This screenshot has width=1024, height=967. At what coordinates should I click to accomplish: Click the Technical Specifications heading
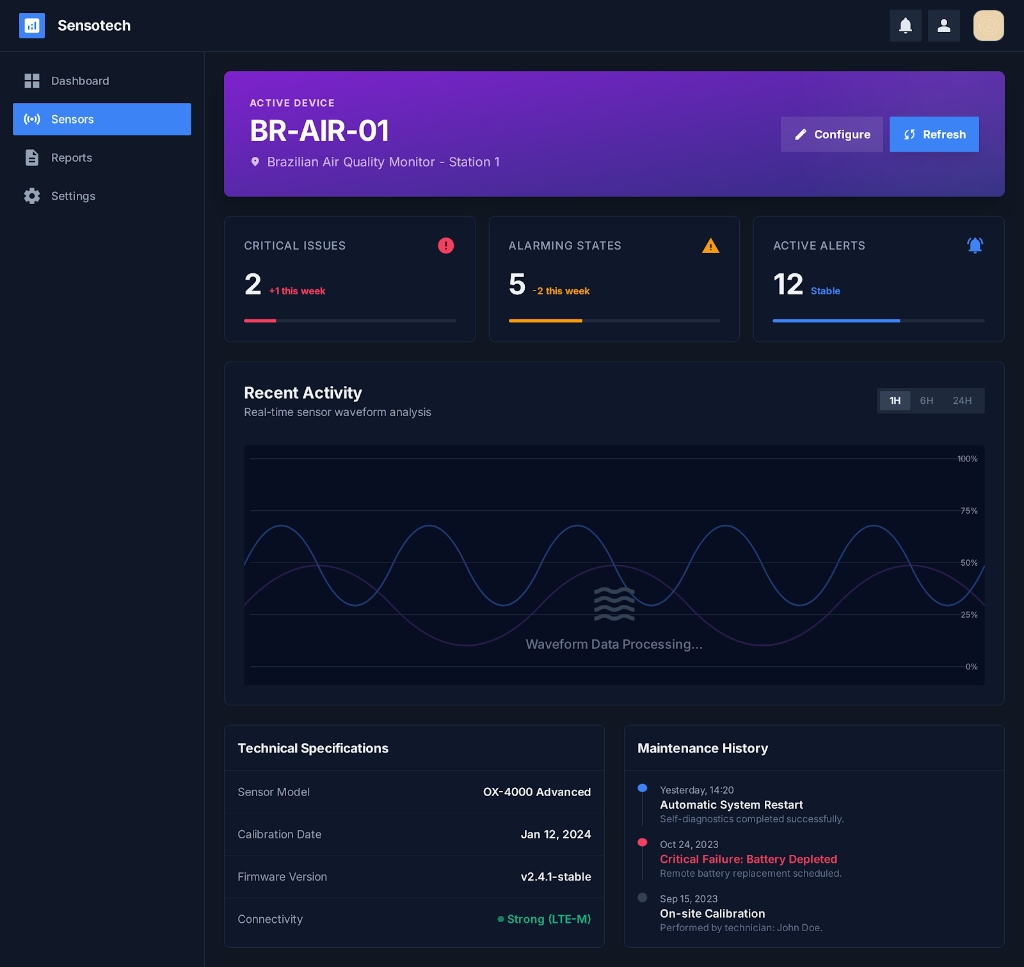coord(313,748)
